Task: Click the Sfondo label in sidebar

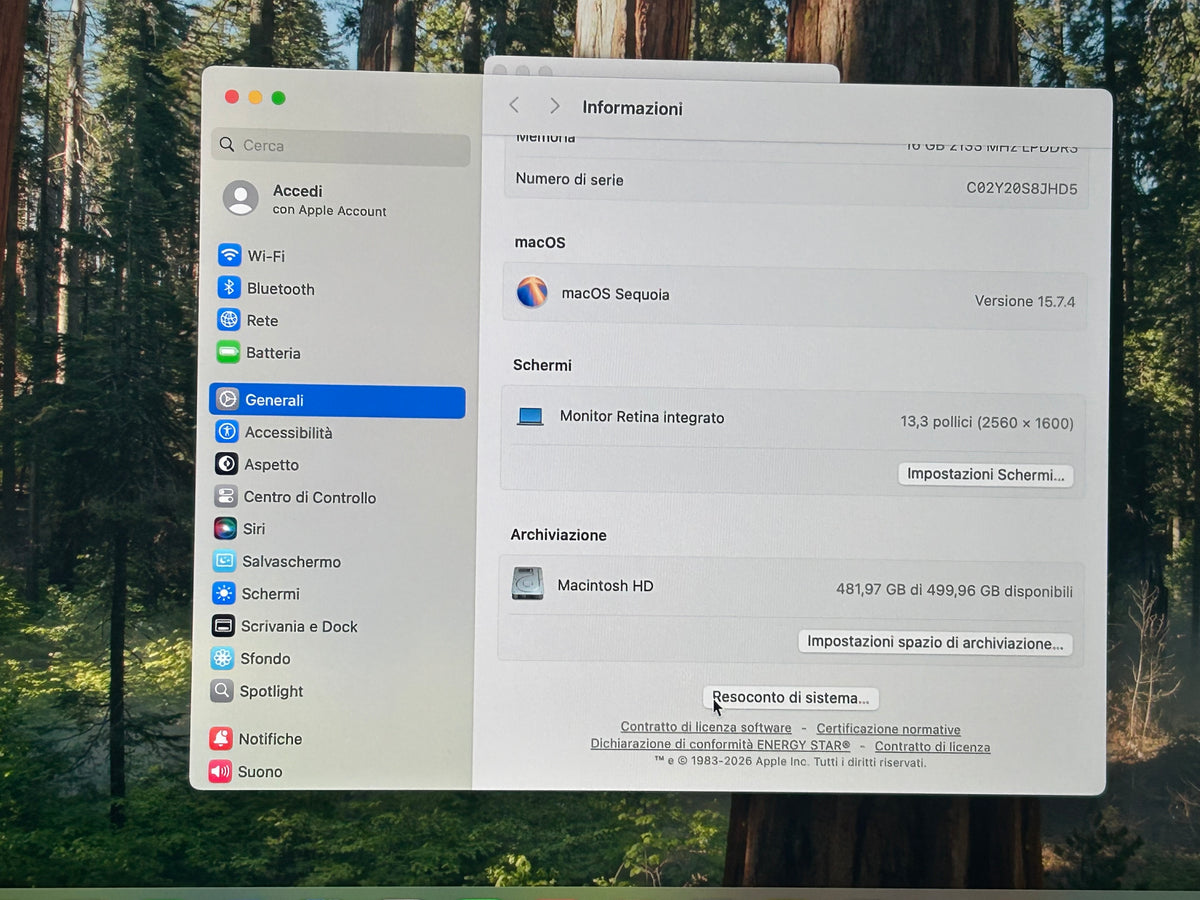Action: [265, 659]
